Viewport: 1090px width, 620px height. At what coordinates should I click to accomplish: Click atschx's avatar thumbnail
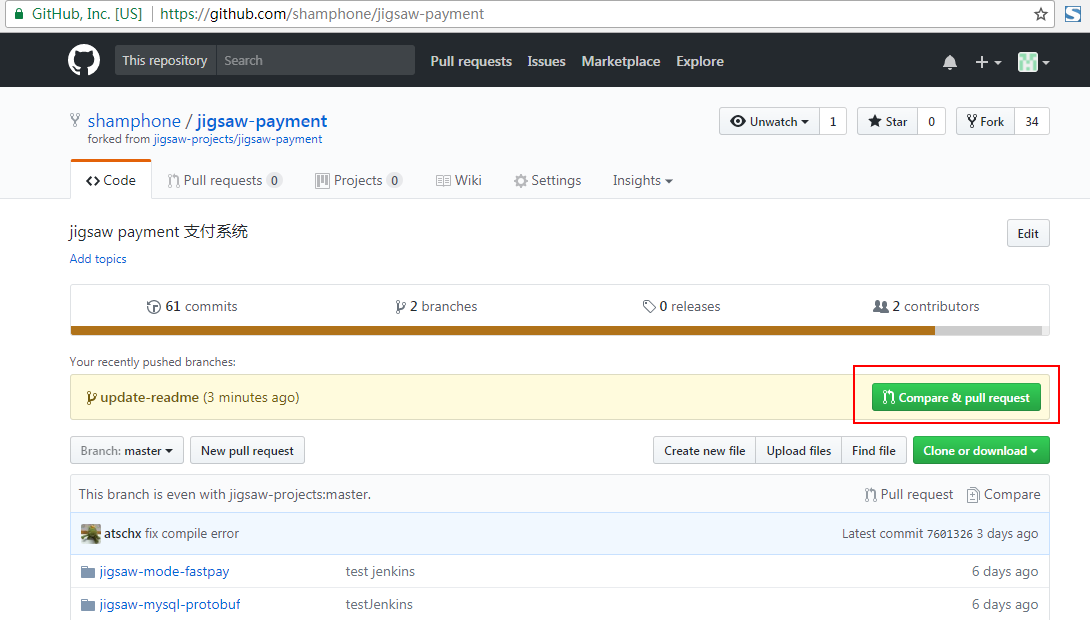(x=90, y=534)
